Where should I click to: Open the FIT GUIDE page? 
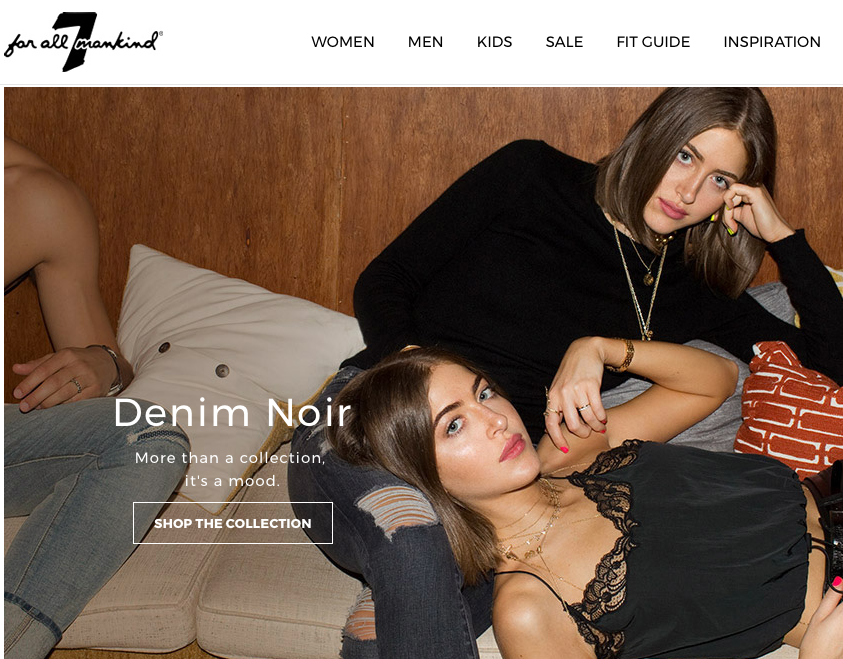point(653,42)
